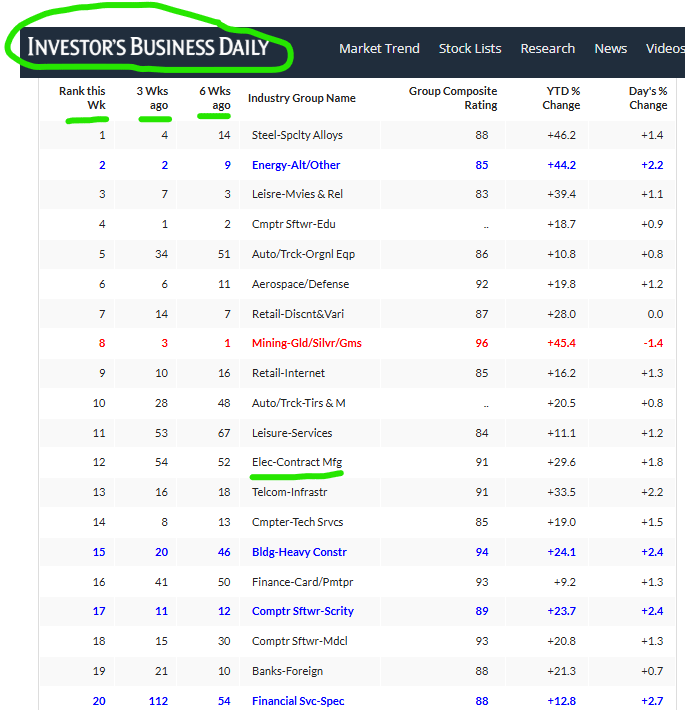685x710 pixels.
Task: Select Banks-Foreign group
Action: pos(287,671)
